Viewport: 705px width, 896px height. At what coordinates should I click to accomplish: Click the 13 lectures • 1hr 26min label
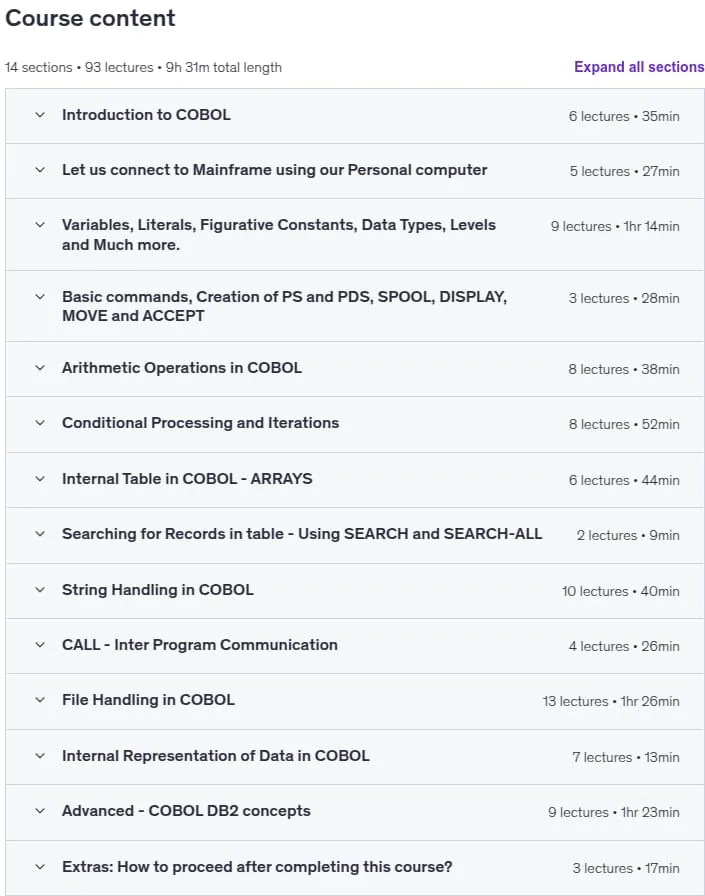point(611,701)
